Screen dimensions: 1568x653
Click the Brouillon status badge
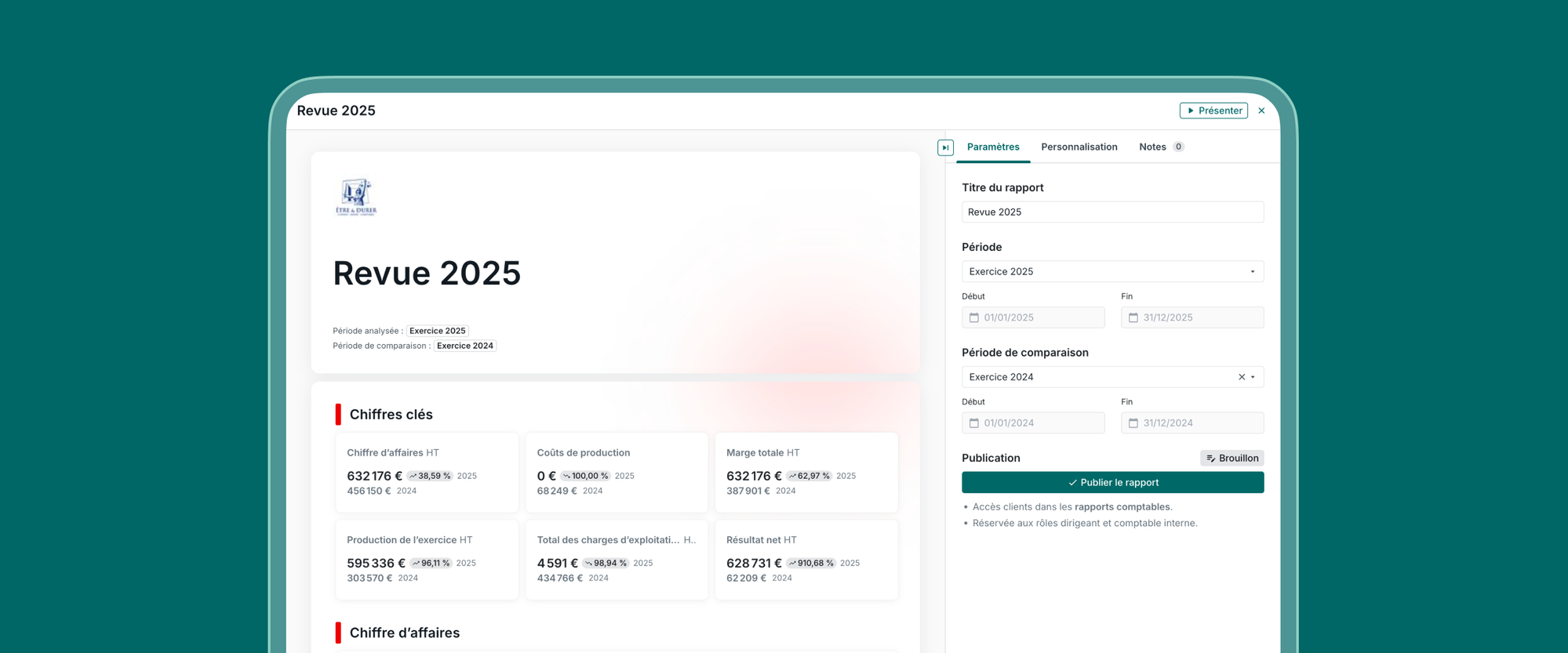[x=1231, y=458]
